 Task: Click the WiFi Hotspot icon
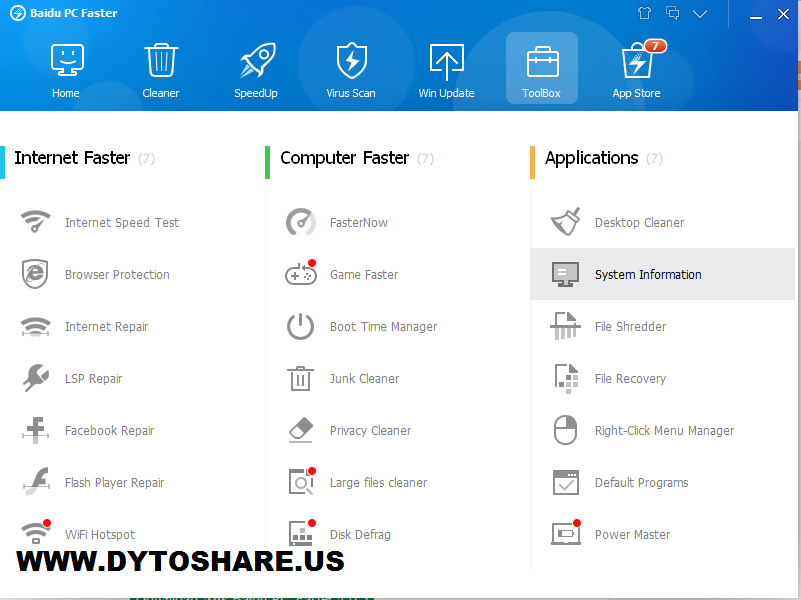point(36,532)
